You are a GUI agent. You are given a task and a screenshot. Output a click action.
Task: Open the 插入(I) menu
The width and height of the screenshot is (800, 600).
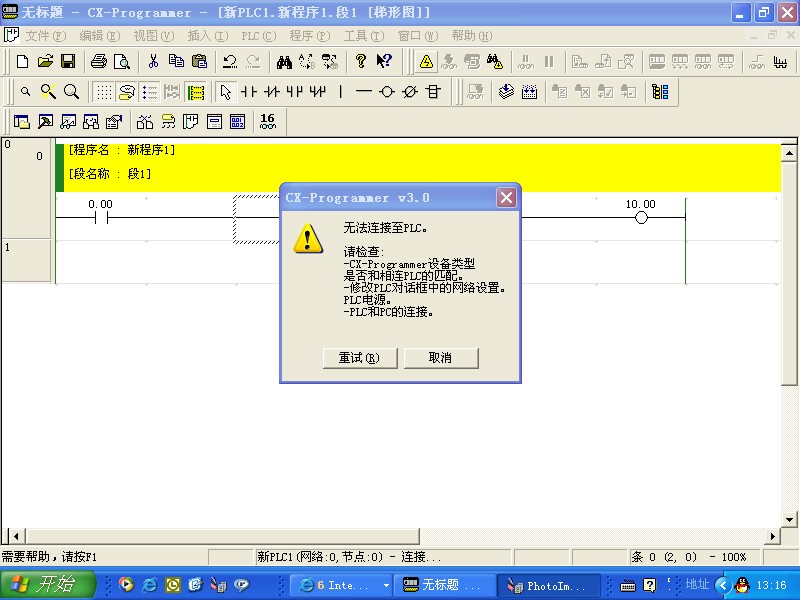pyautogui.click(x=208, y=36)
